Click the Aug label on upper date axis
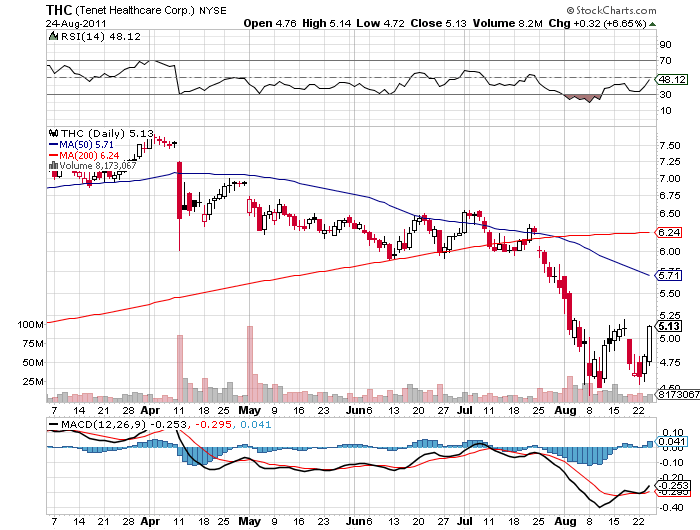 tap(565, 410)
